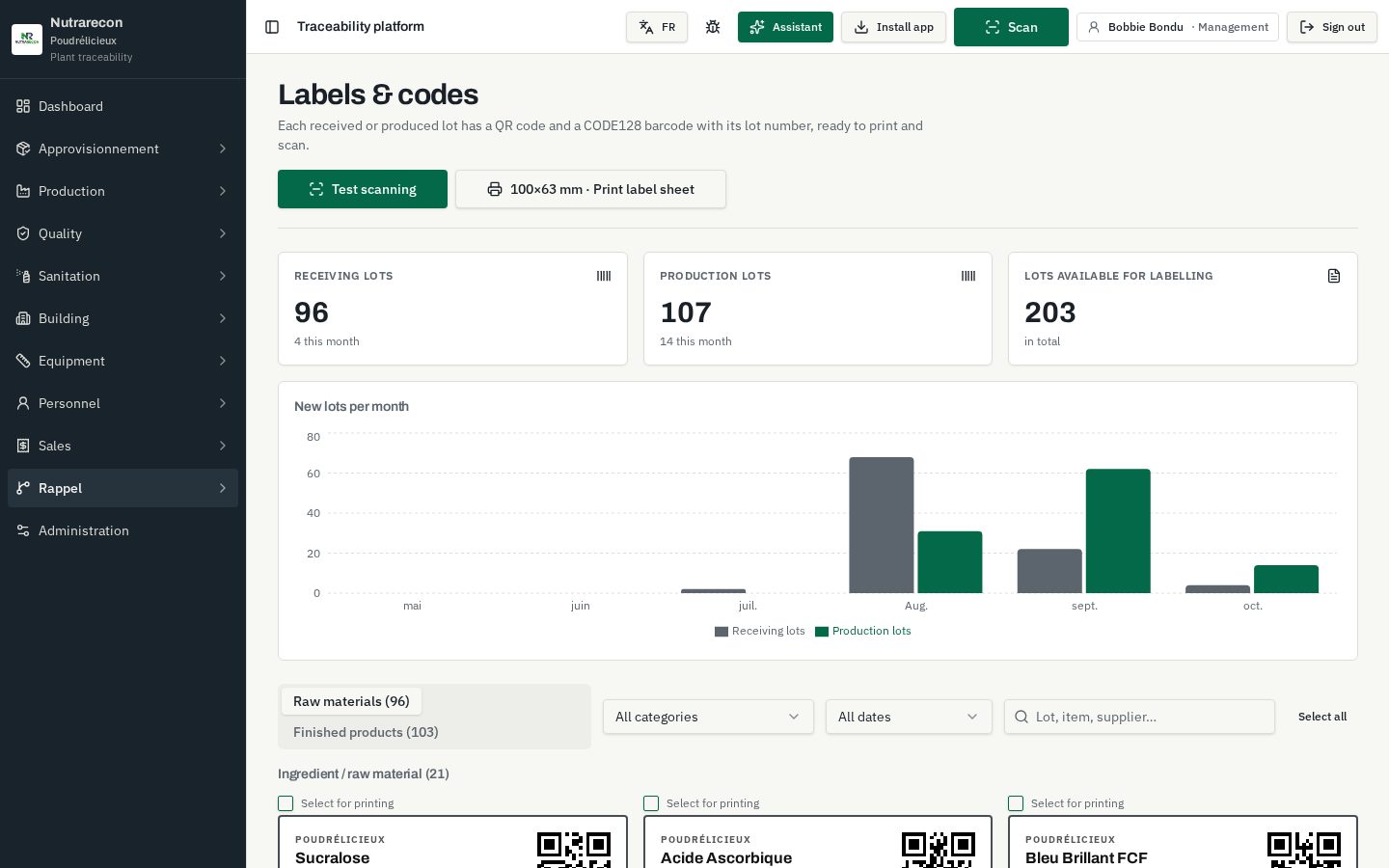This screenshot has width=1389, height=868.
Task: Click the Nutrarecon logo in the sidebar
Action: pos(27,40)
